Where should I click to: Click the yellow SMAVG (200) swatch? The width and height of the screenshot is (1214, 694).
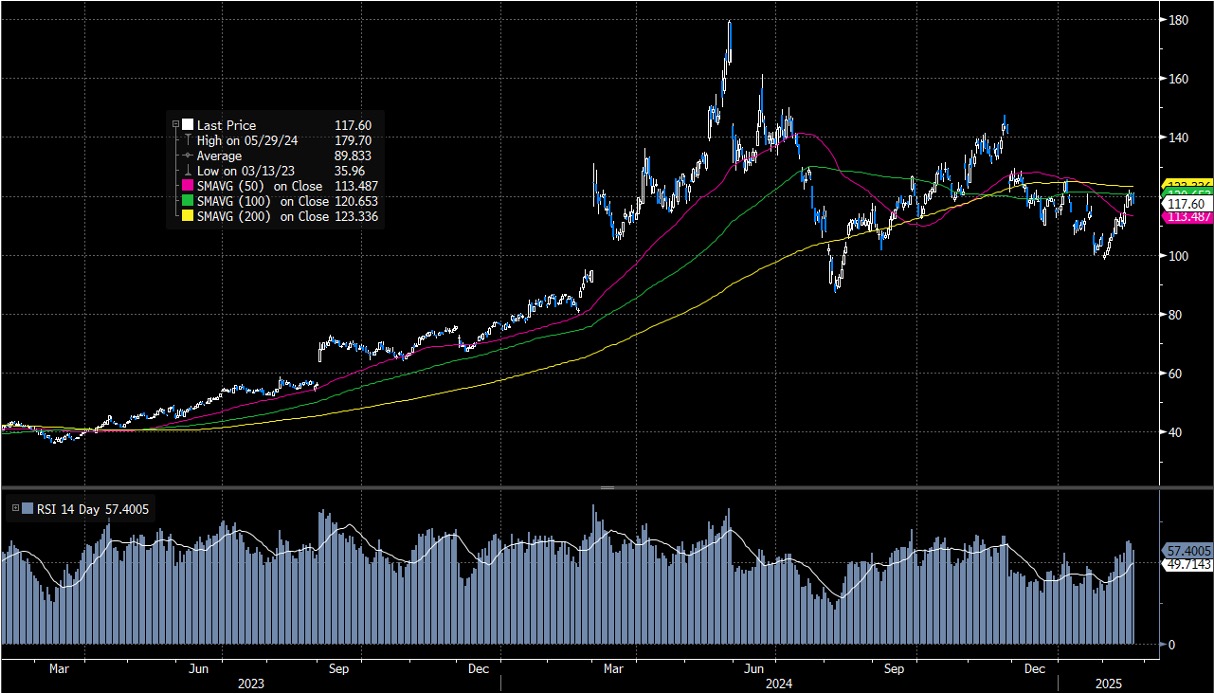187,216
